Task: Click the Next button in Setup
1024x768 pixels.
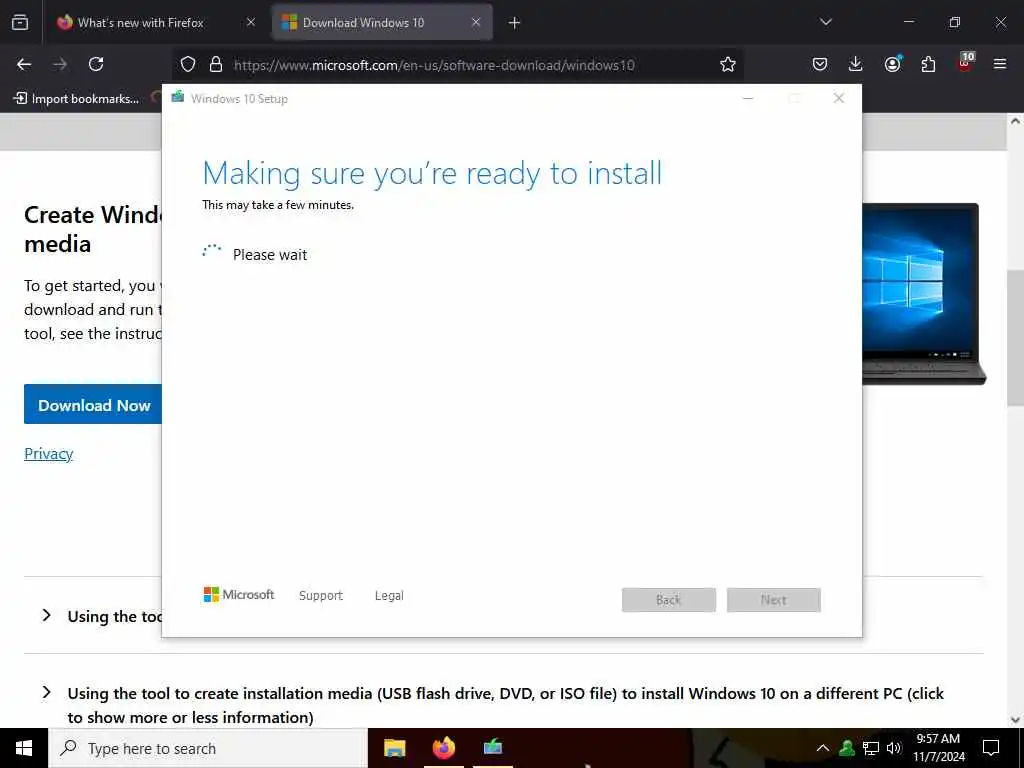Action: point(774,600)
